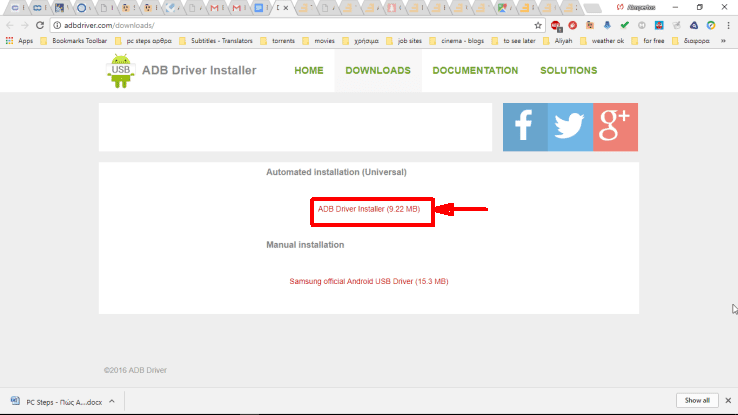The image size is (738, 415).
Task: Open the DOCUMENTATION menu item
Action: click(x=475, y=71)
